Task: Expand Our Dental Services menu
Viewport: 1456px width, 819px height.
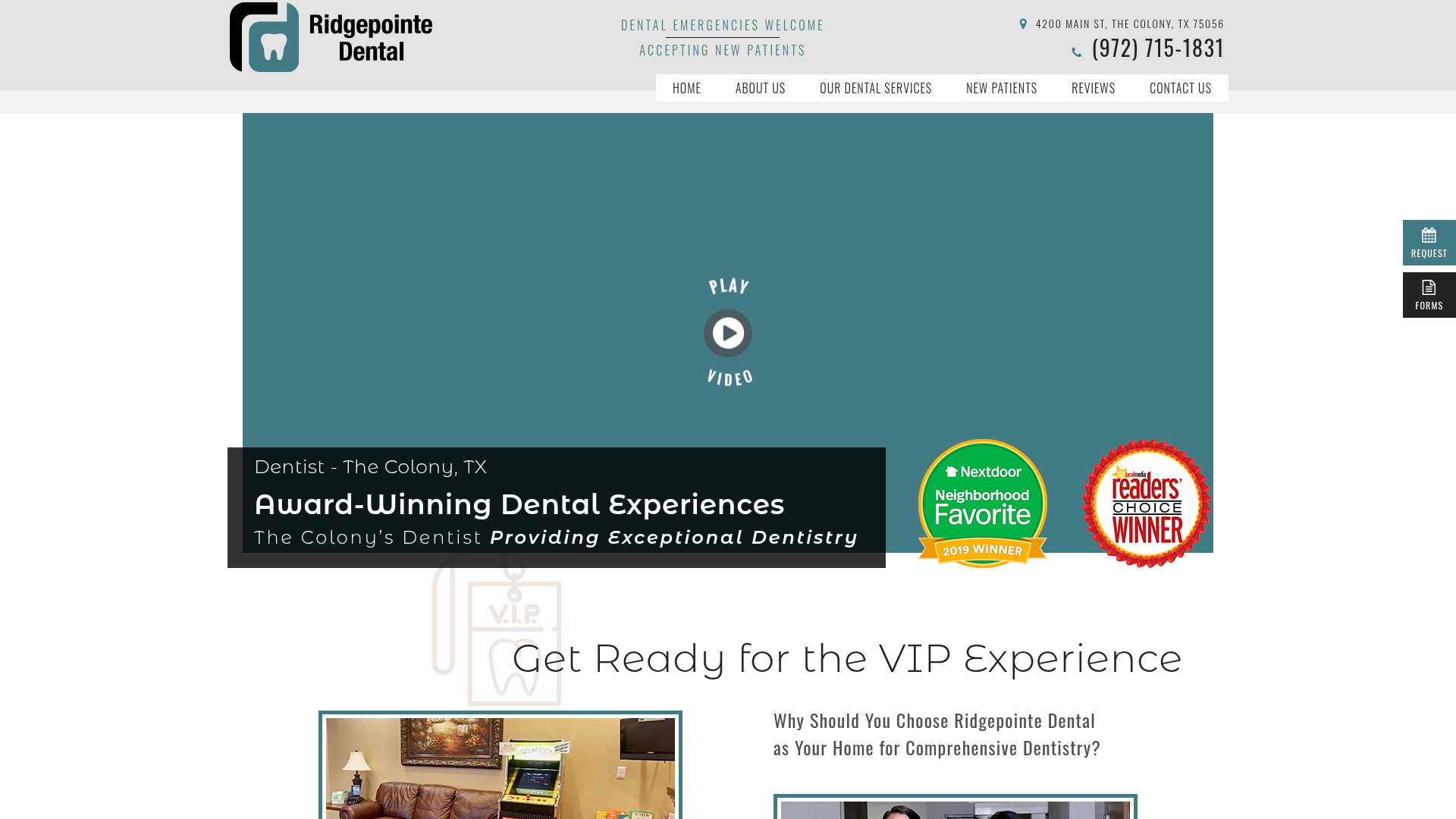Action: (x=876, y=88)
